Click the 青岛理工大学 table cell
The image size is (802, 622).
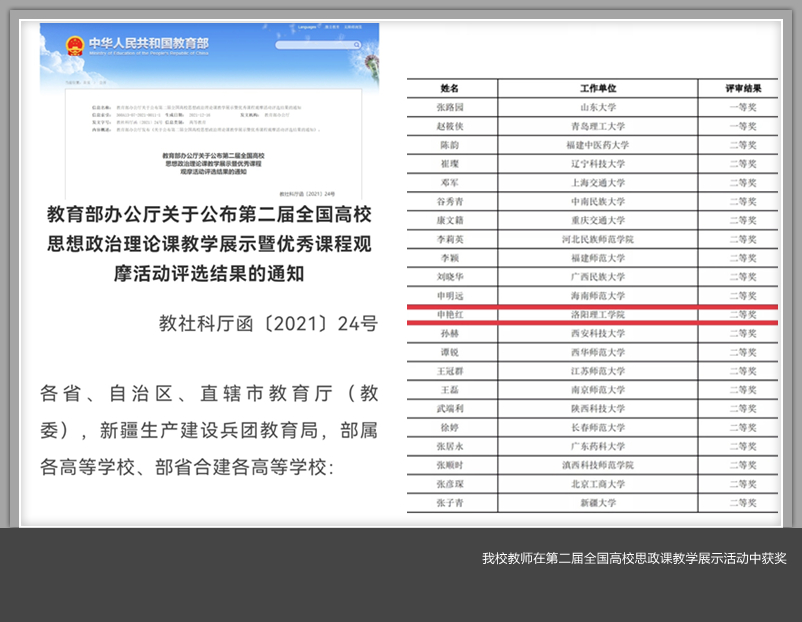point(602,126)
